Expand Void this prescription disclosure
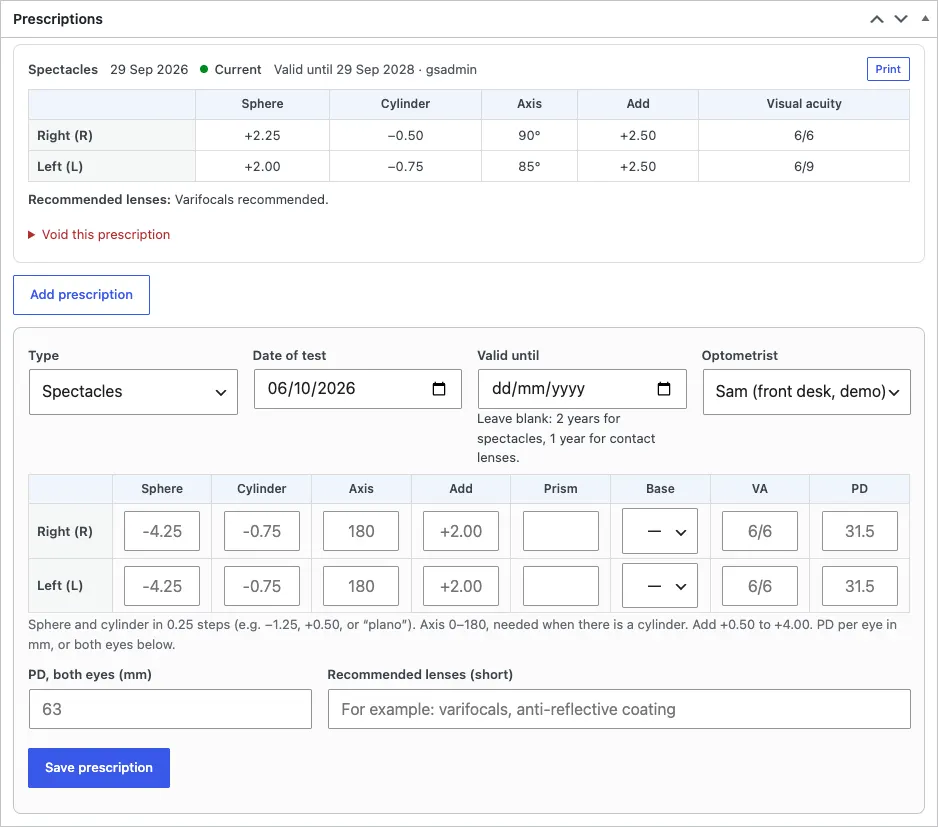This screenshot has width=938, height=827. point(99,235)
